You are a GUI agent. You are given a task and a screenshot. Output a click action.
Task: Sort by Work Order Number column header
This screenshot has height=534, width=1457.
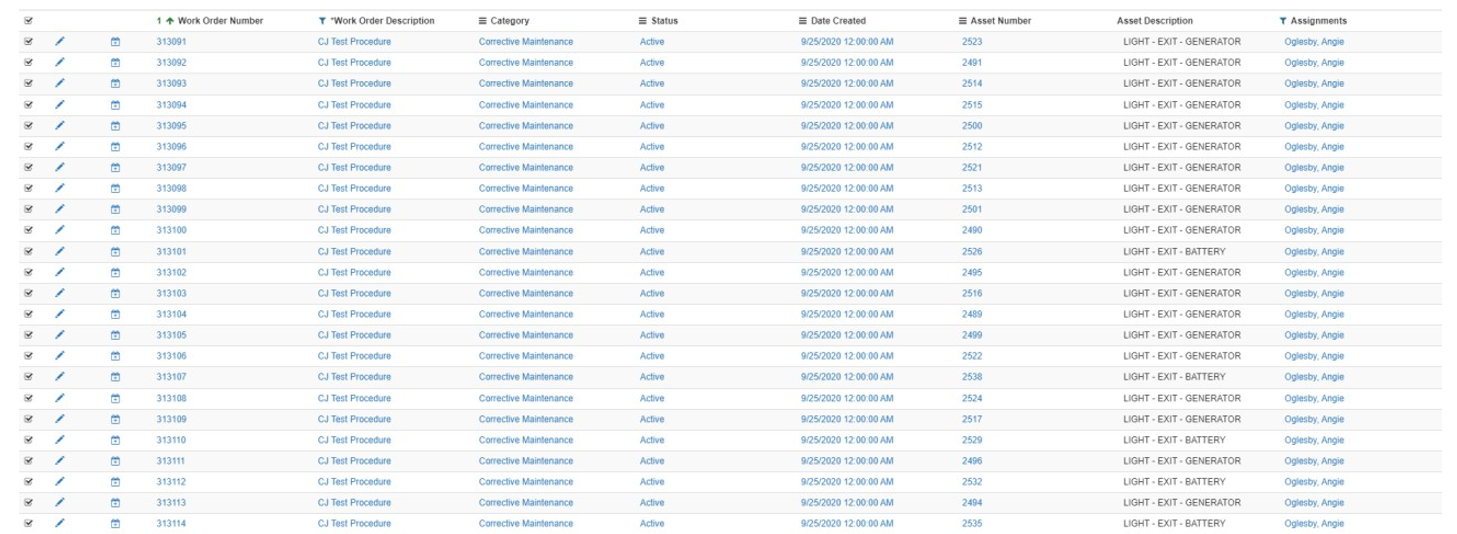(220, 21)
